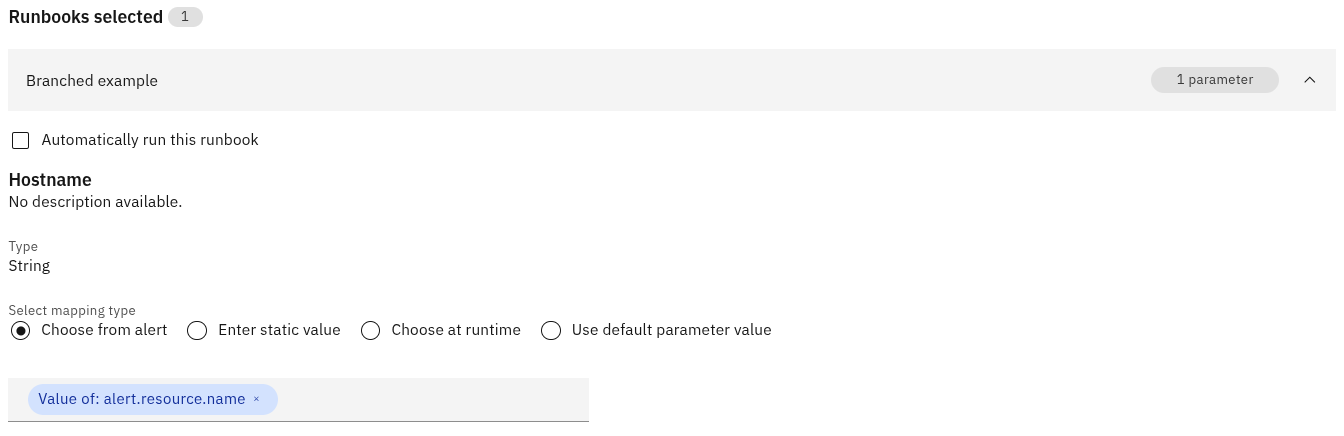Select the Use default parameter value option
Screen dimensions: 1344x436
(x=551, y=330)
